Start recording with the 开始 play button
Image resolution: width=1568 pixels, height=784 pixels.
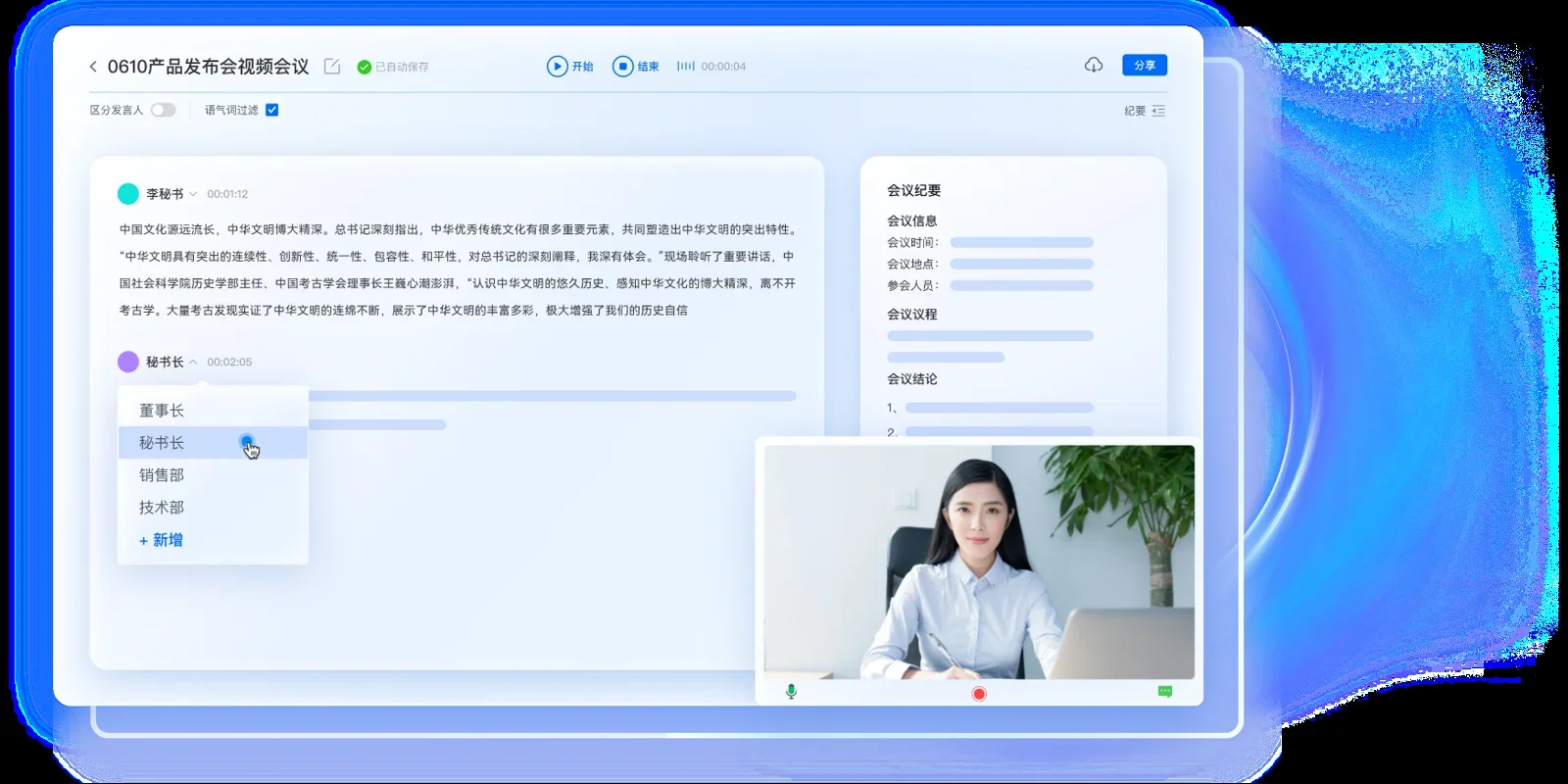point(570,67)
